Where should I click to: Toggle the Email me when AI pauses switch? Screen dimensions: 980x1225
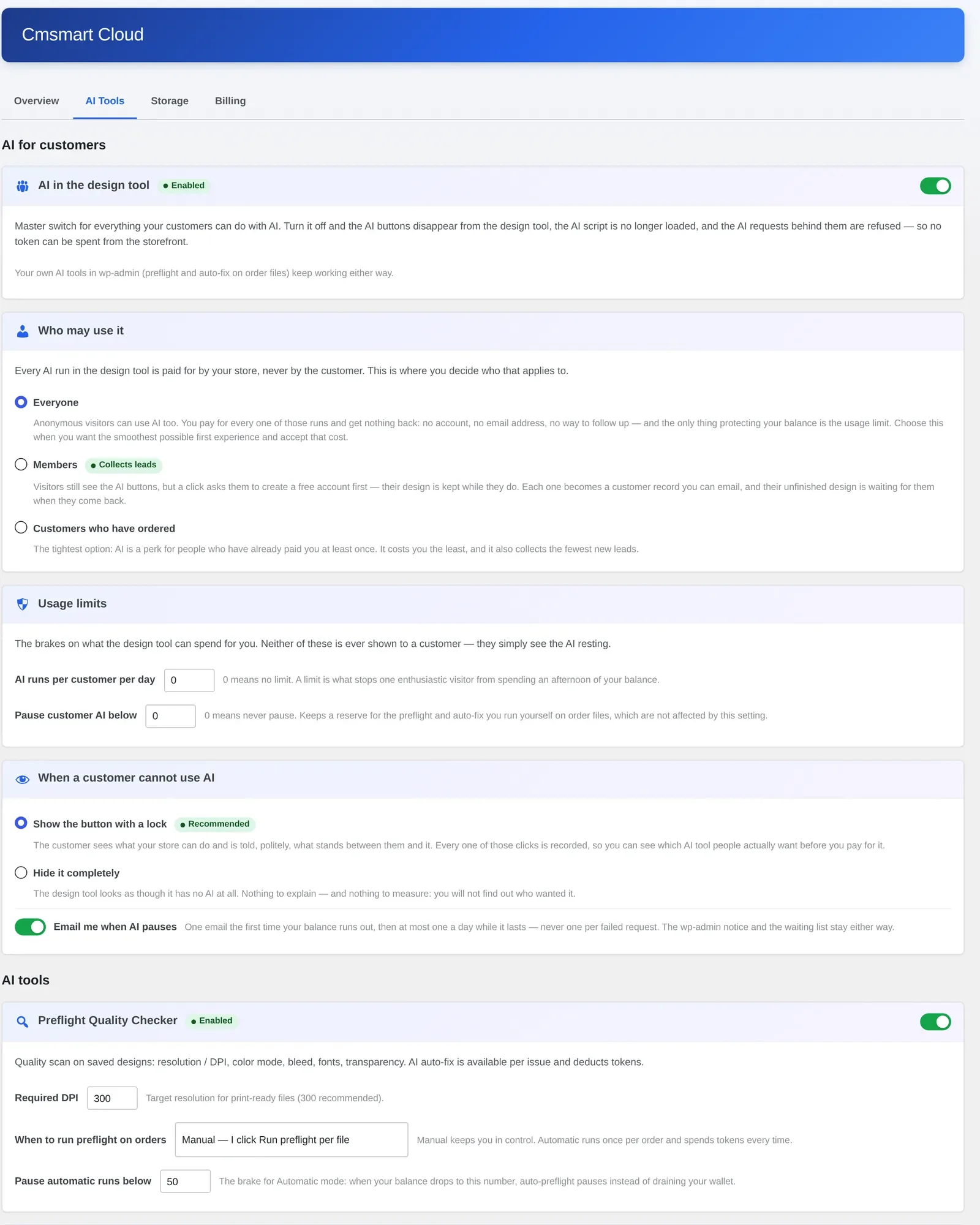[x=30, y=927]
